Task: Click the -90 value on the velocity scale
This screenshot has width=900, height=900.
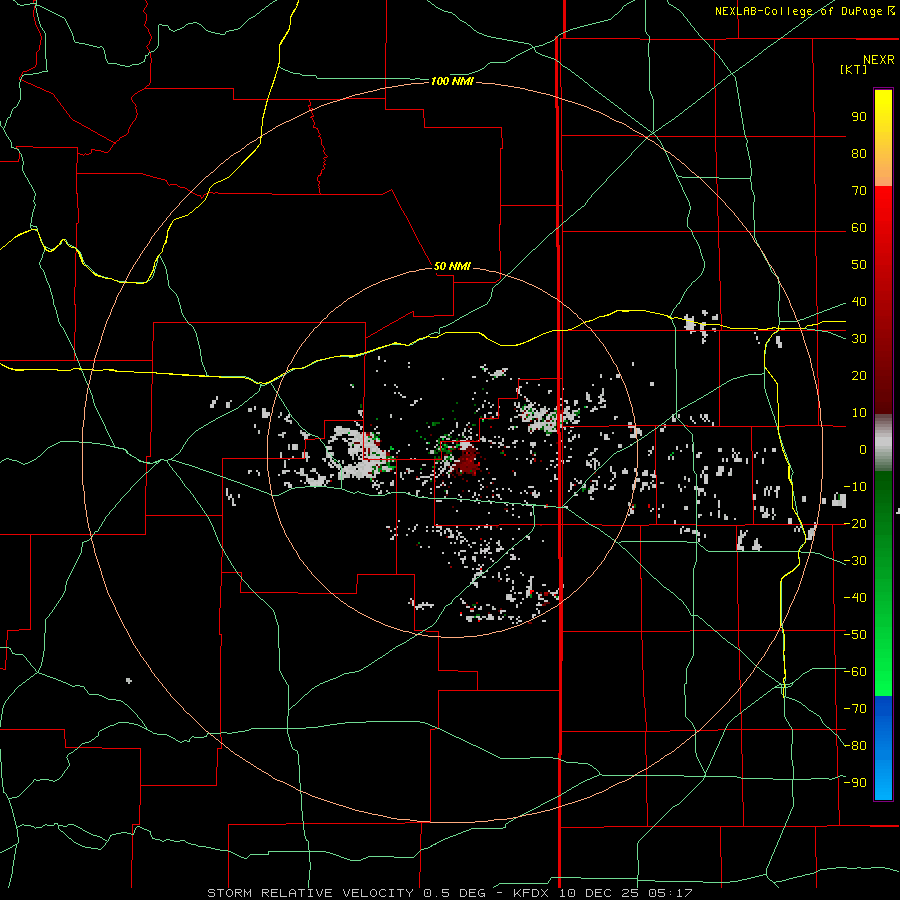Action: (x=855, y=783)
